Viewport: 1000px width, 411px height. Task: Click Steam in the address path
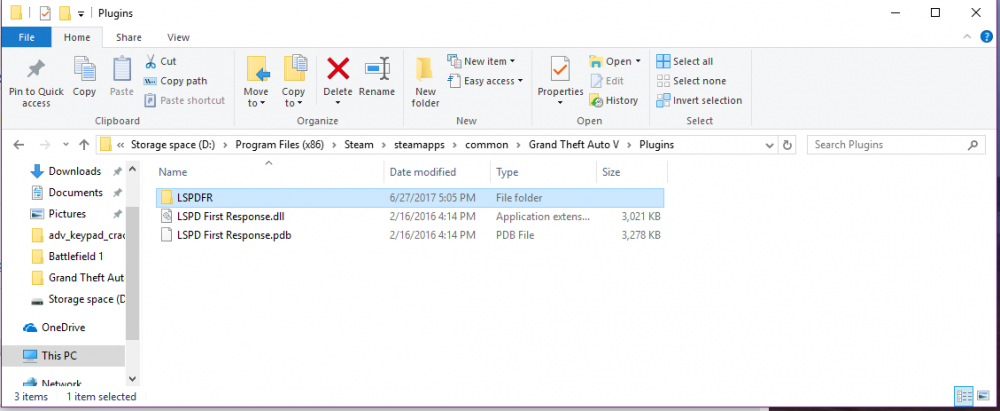tap(359, 145)
